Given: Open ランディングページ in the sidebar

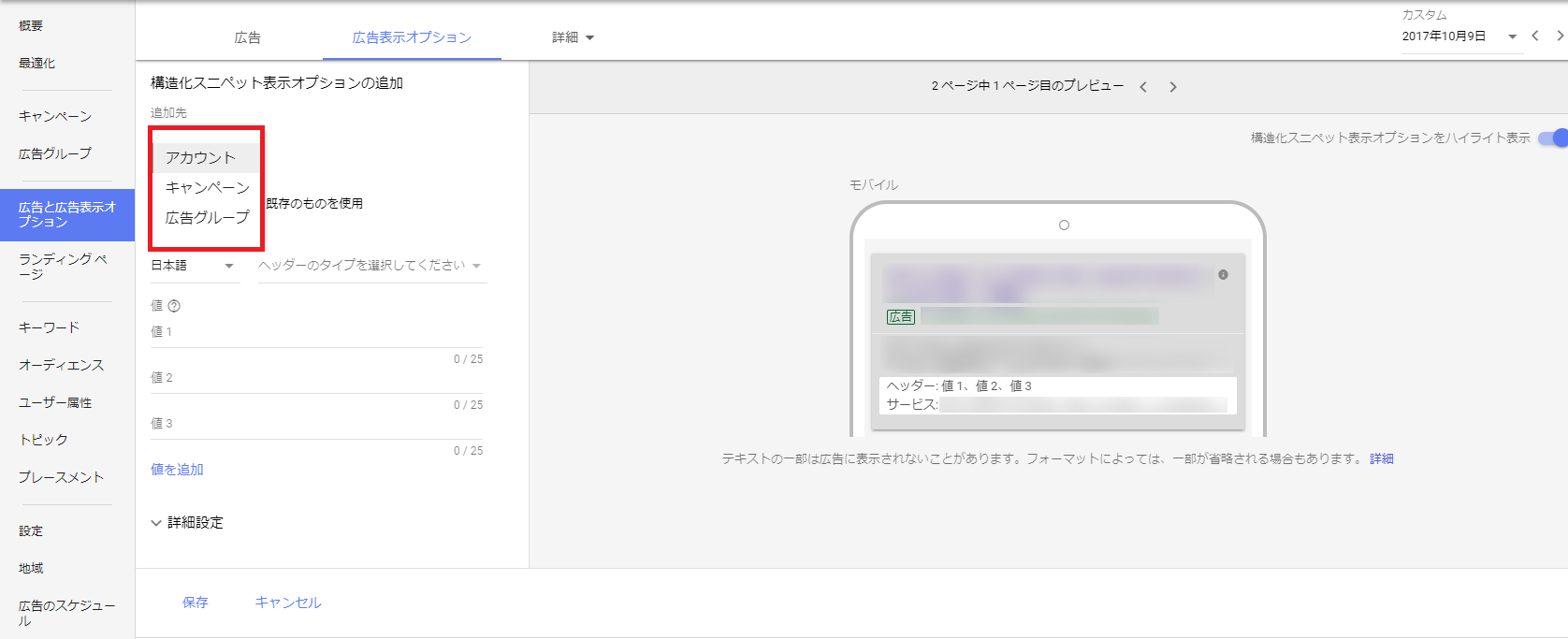Looking at the screenshot, I should pyautogui.click(x=64, y=266).
